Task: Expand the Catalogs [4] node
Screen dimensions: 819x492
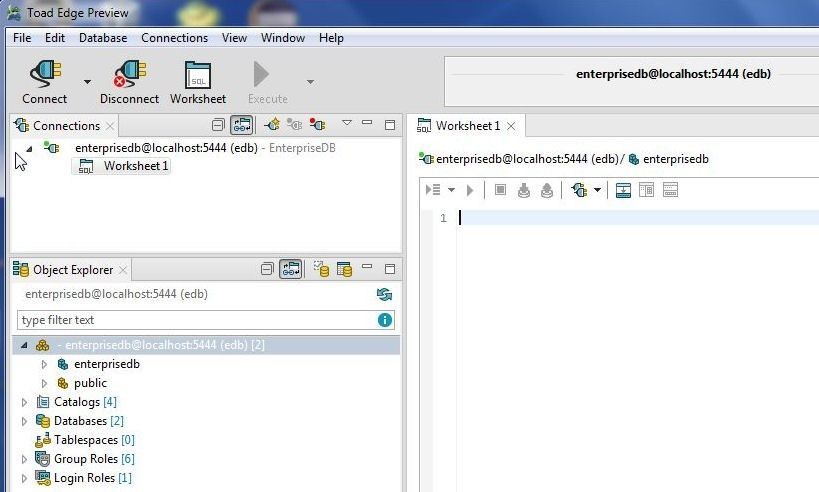Action: coord(25,402)
